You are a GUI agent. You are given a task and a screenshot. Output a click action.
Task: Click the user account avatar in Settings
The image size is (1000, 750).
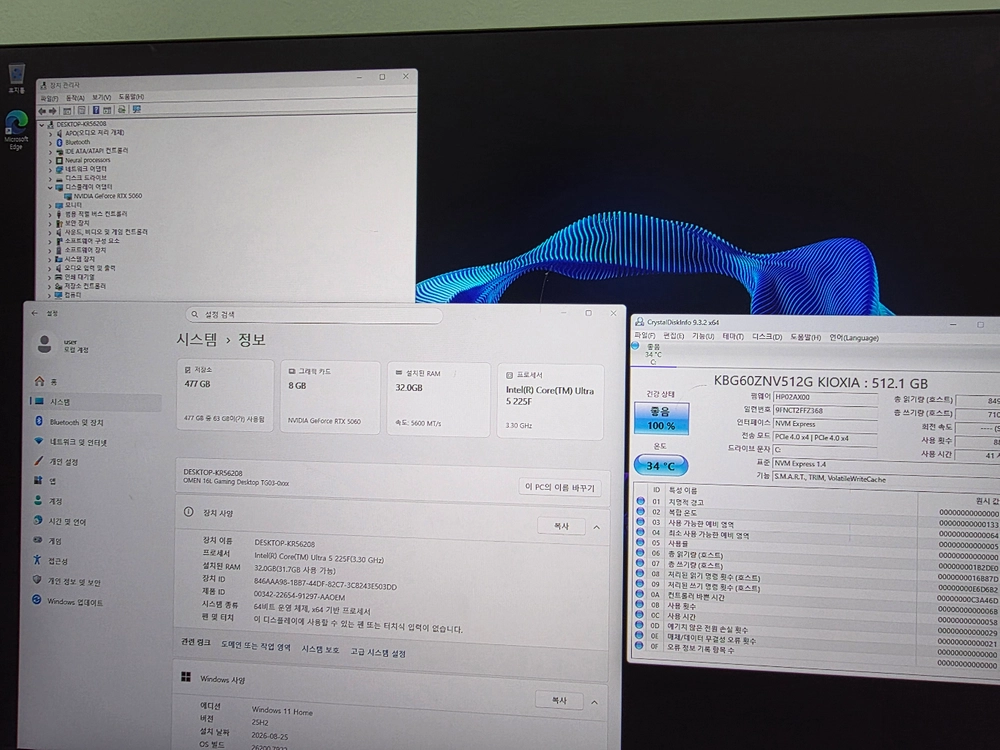45,344
